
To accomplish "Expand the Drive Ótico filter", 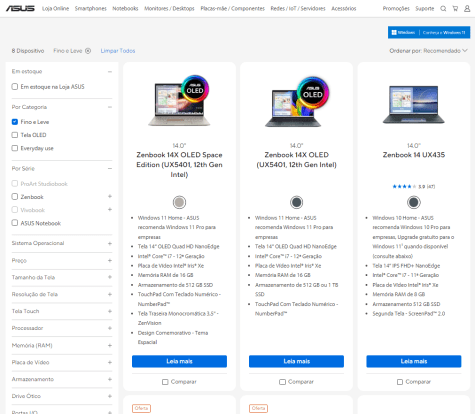I will coord(110,396).
